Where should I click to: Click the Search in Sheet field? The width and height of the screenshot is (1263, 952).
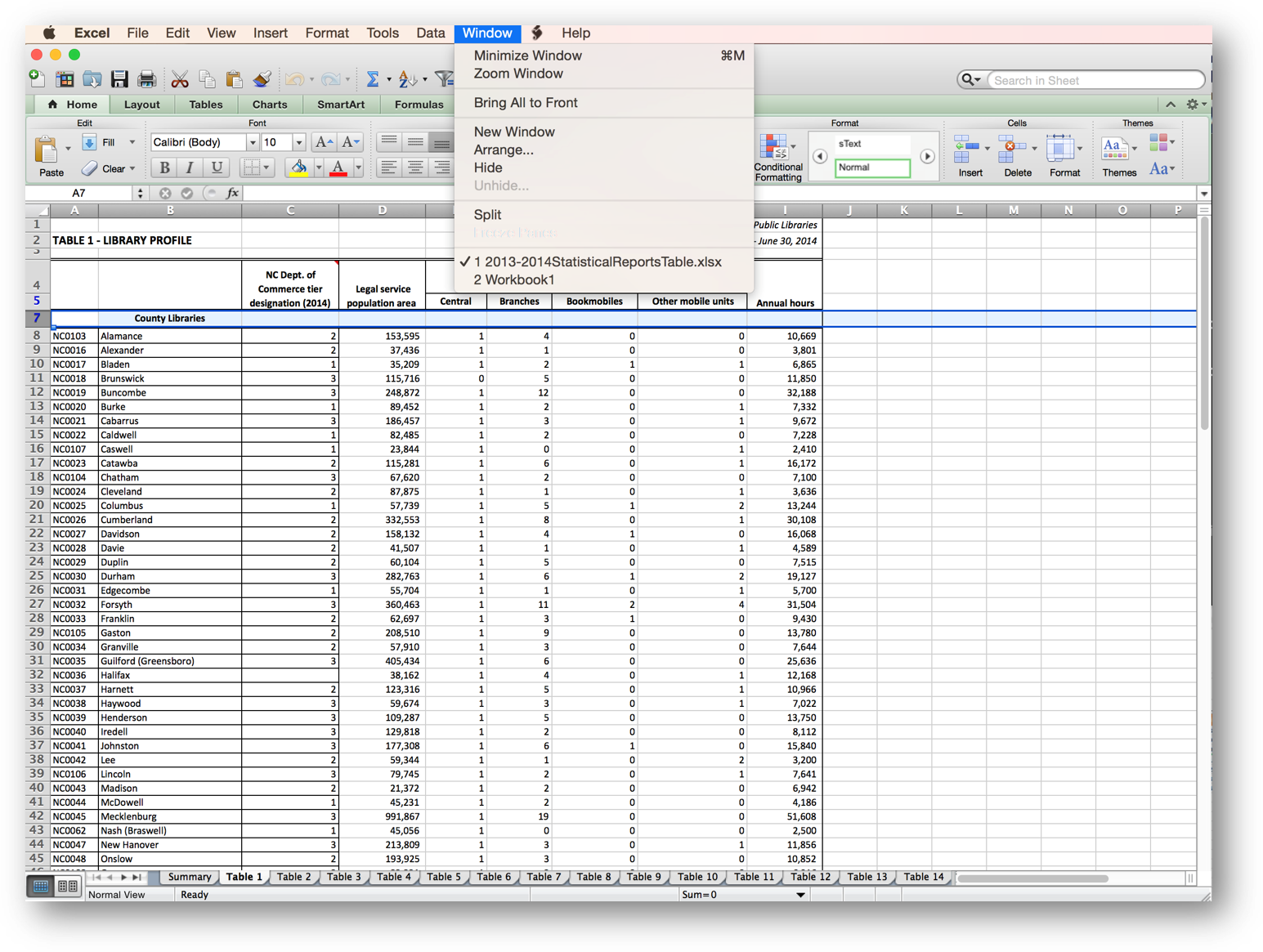1094,80
